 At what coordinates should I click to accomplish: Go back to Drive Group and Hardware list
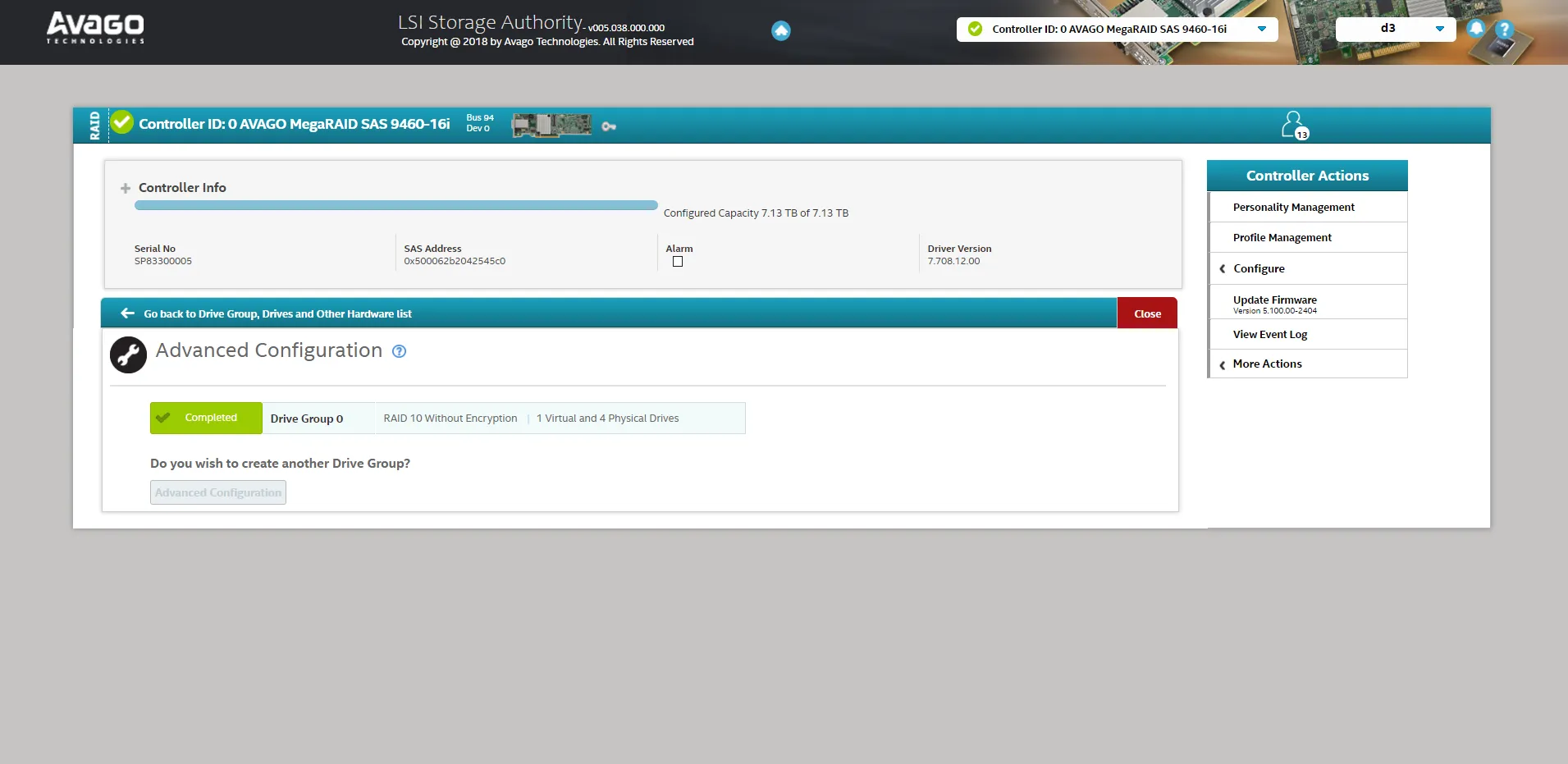(x=277, y=313)
